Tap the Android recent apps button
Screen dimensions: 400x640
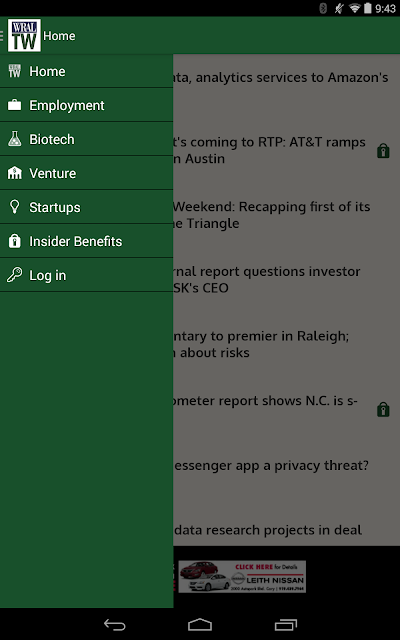coord(285,624)
